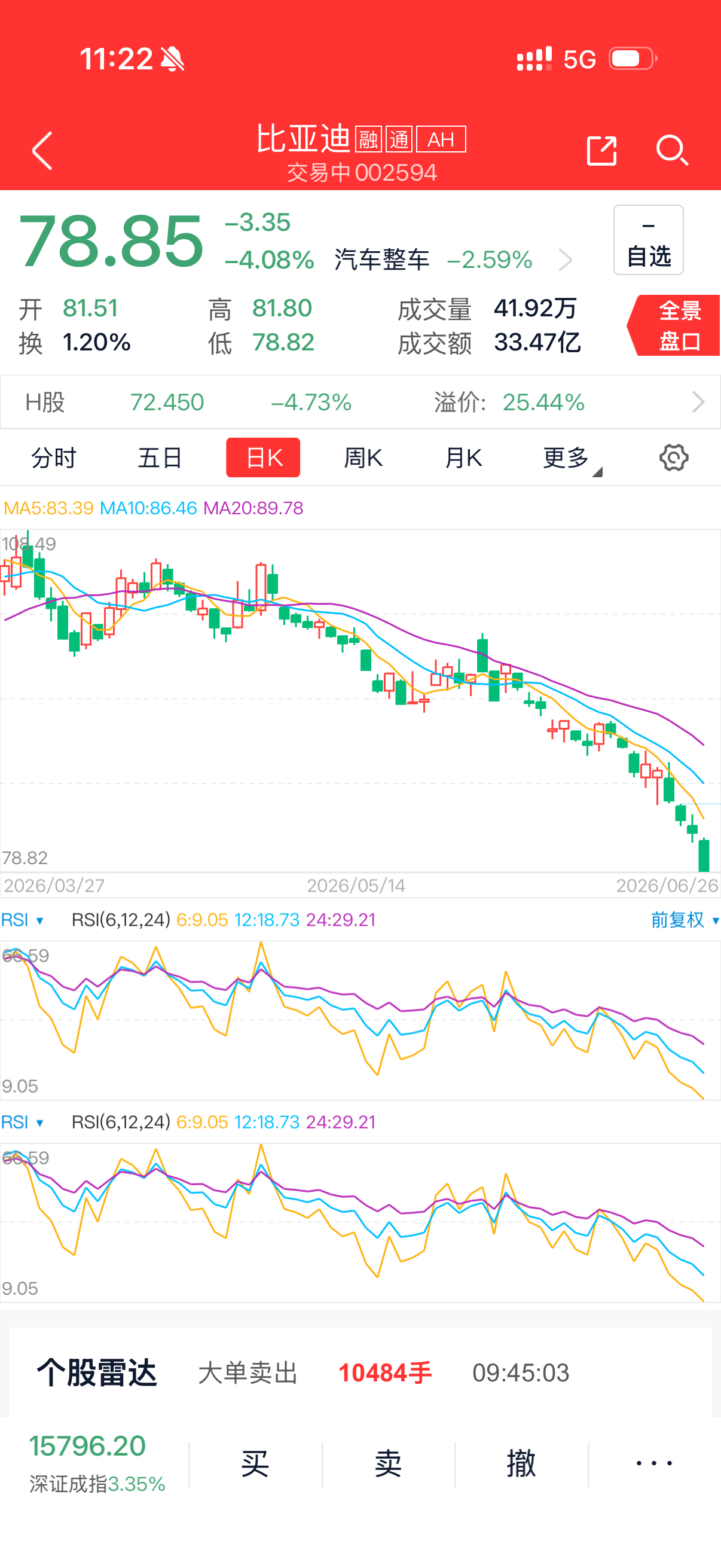The width and height of the screenshot is (721, 1568).
Task: Tap the AH badge beside the stock name
Action: (x=441, y=139)
